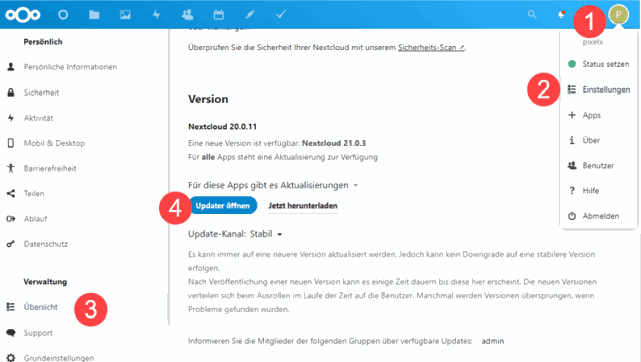Click the lock icon beside Sicherheit

pyautogui.click(x=11, y=92)
